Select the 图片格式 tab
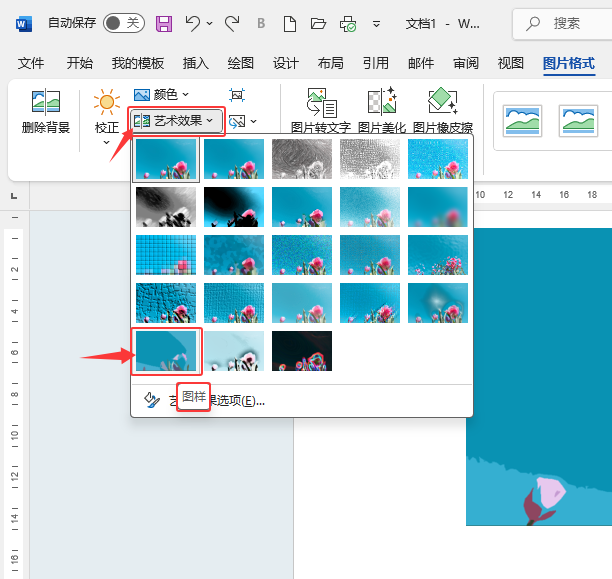 (569, 63)
